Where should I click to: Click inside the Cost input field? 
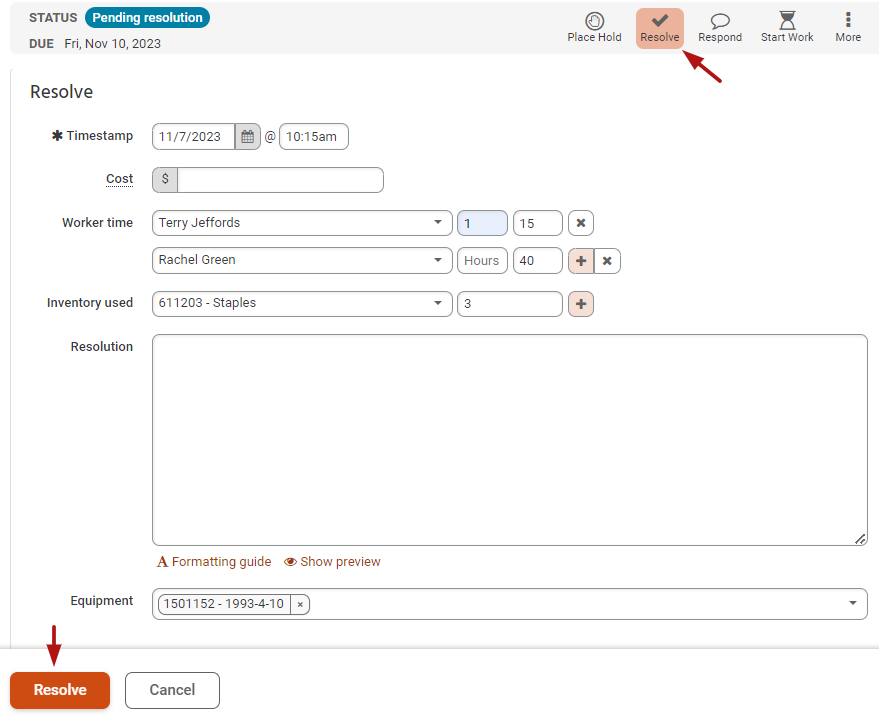coord(280,180)
